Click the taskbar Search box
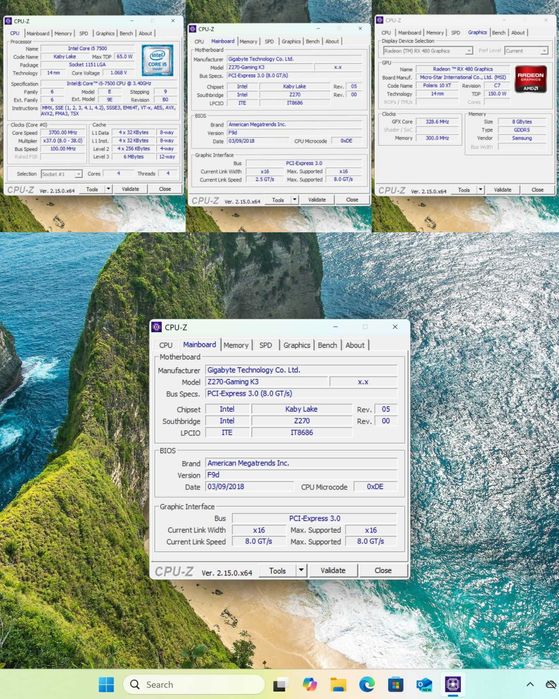Image resolution: width=559 pixels, height=699 pixels. tap(194, 684)
